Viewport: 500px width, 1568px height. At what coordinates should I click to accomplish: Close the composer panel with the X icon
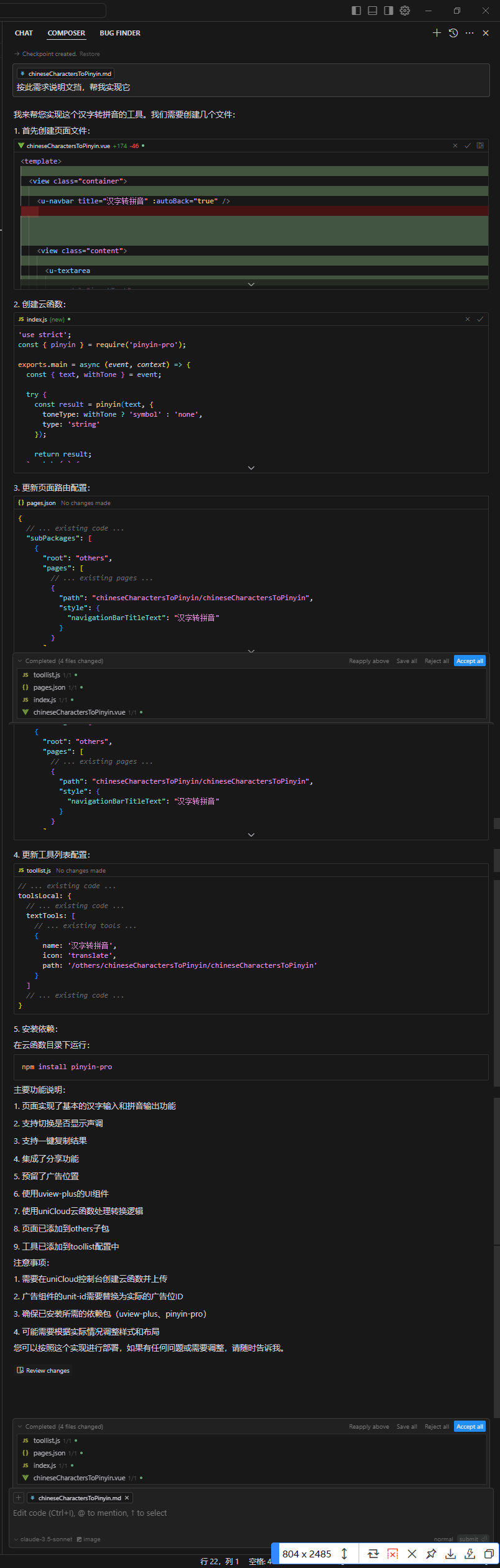tap(486, 33)
